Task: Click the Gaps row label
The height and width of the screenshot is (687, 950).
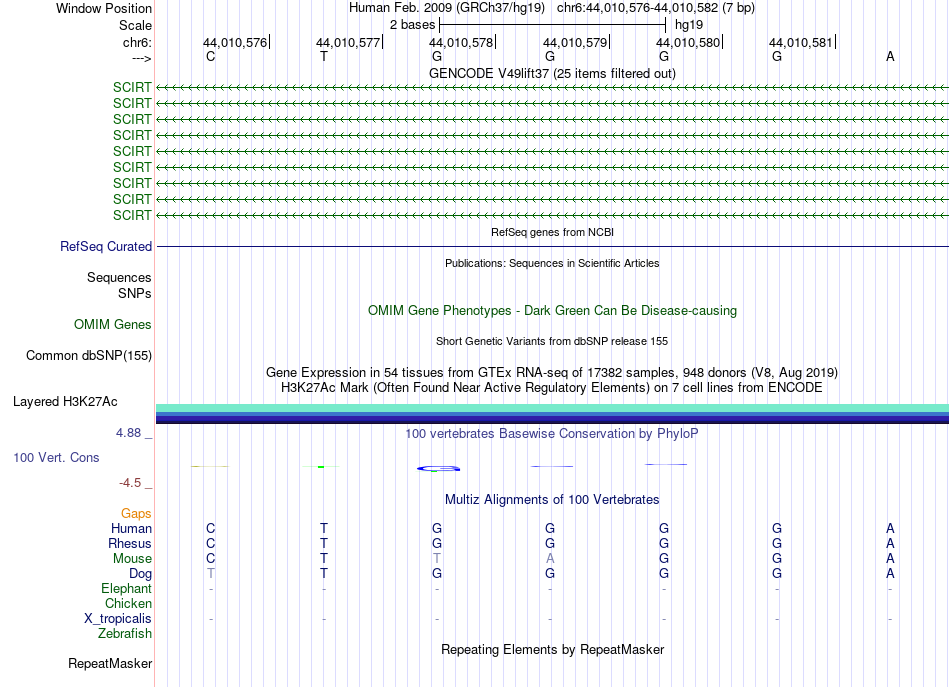Action: coord(136,514)
